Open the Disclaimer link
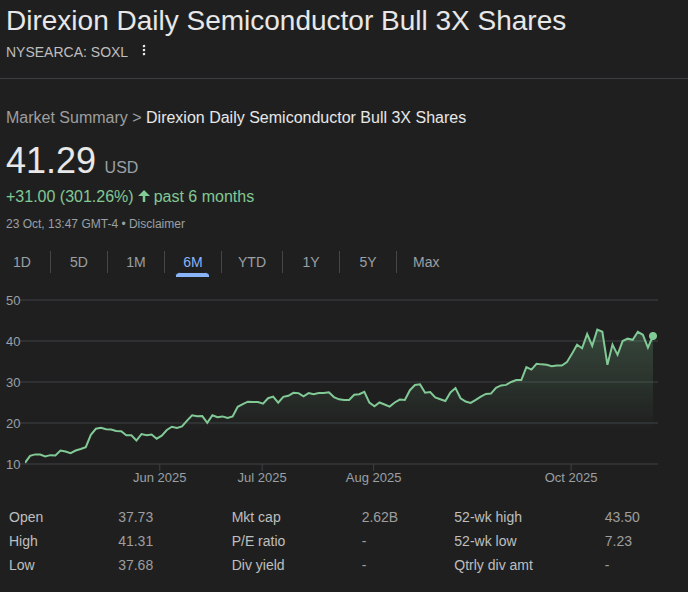This screenshot has height=592, width=688. pos(157,224)
